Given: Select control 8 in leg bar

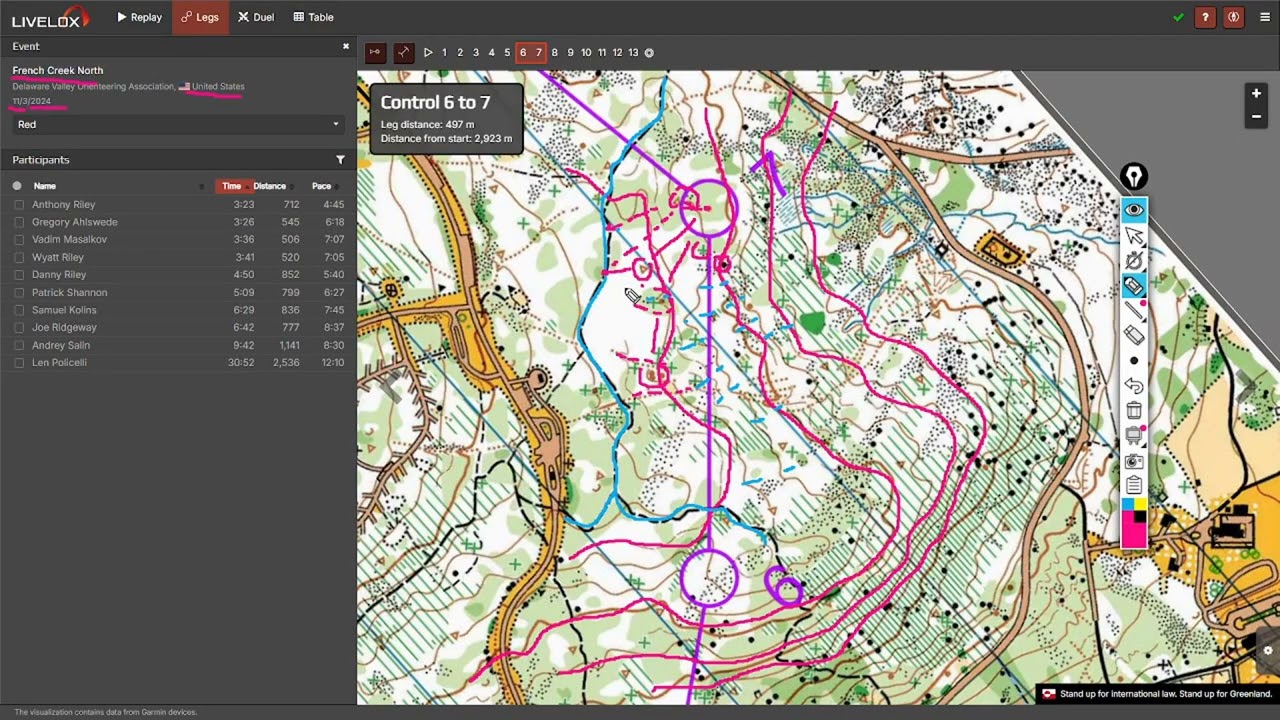Looking at the screenshot, I should (554, 53).
